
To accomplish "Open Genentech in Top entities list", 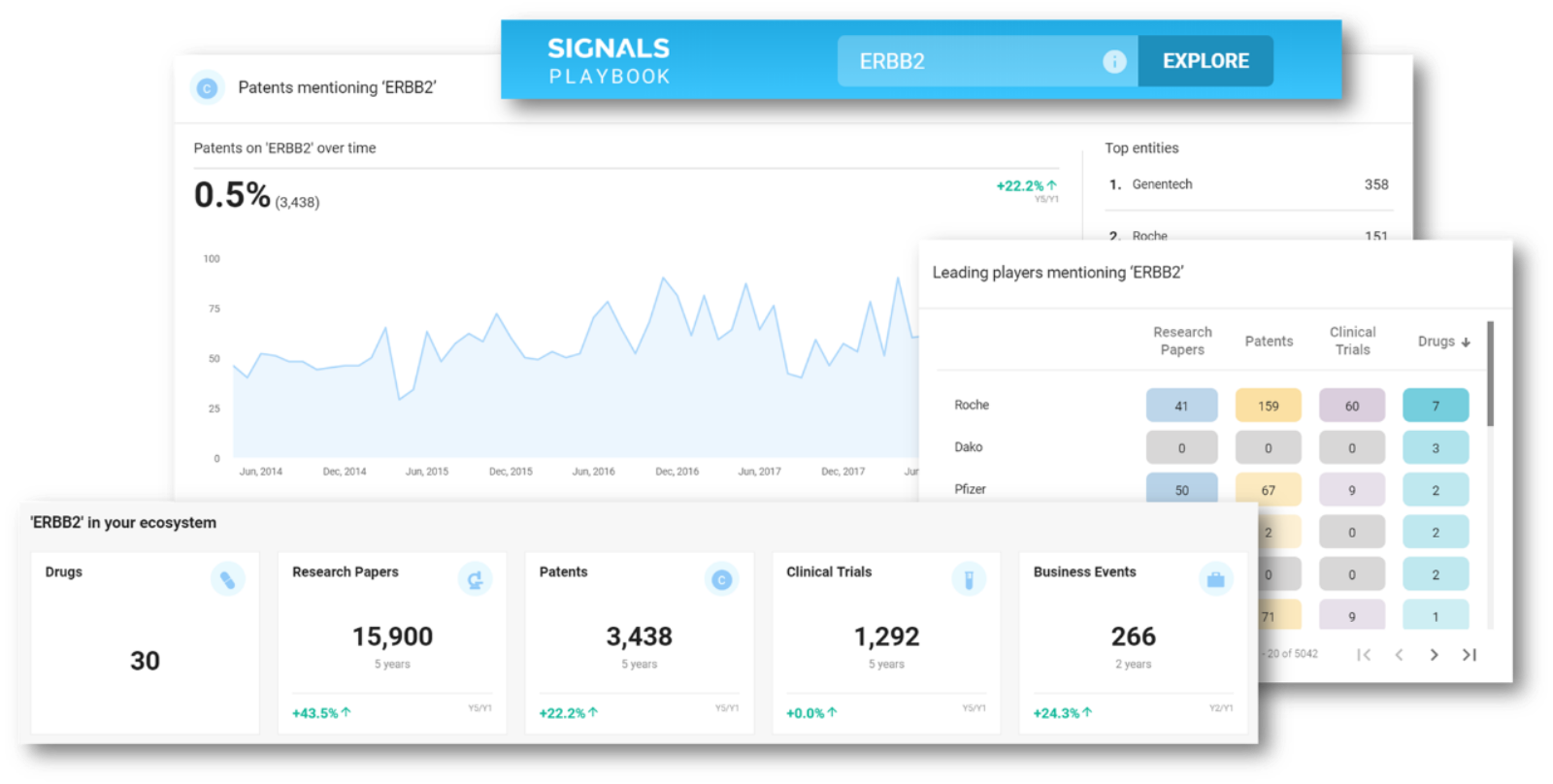I will 1162,184.
